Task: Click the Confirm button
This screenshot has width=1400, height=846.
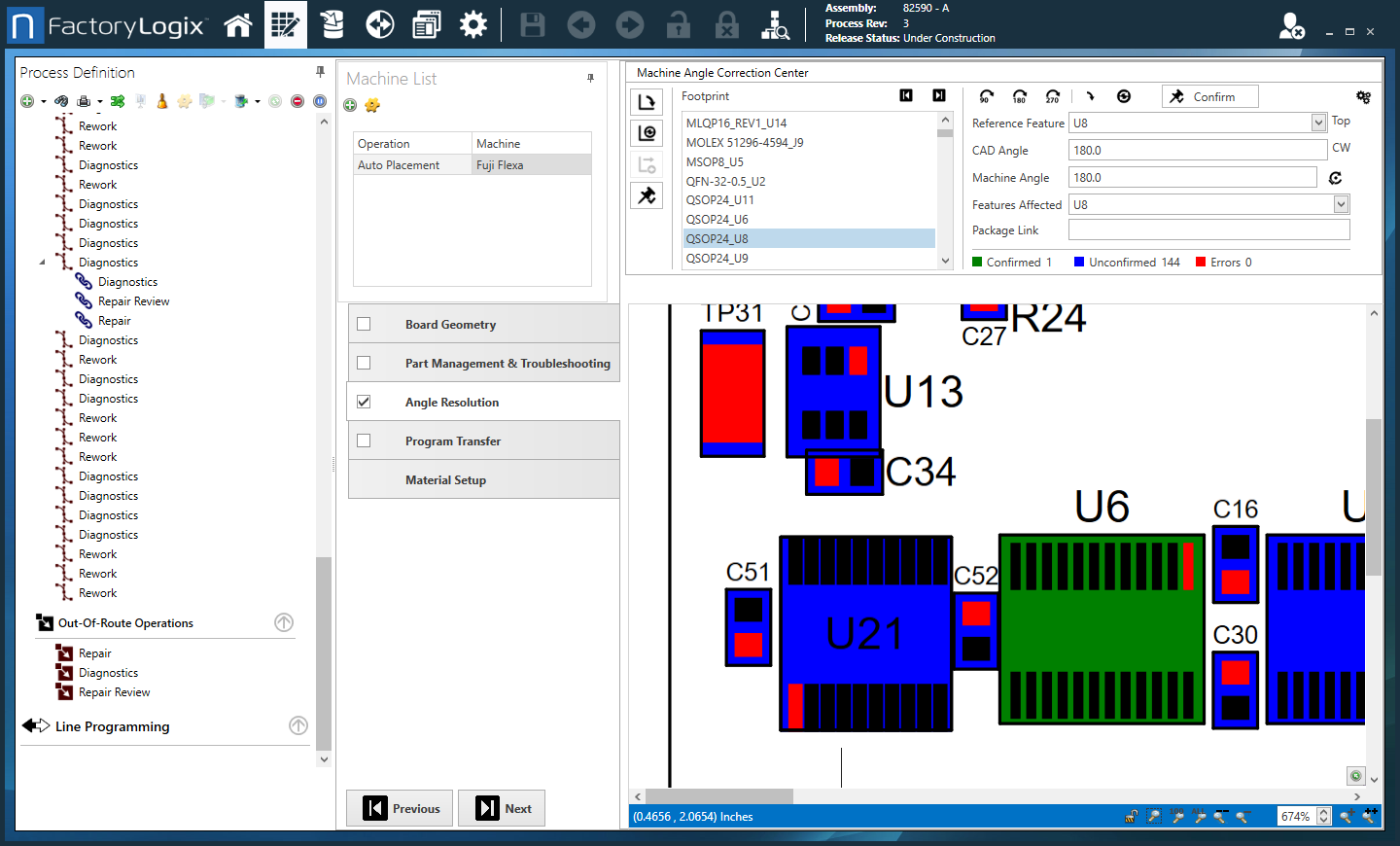Action: 1208,96
